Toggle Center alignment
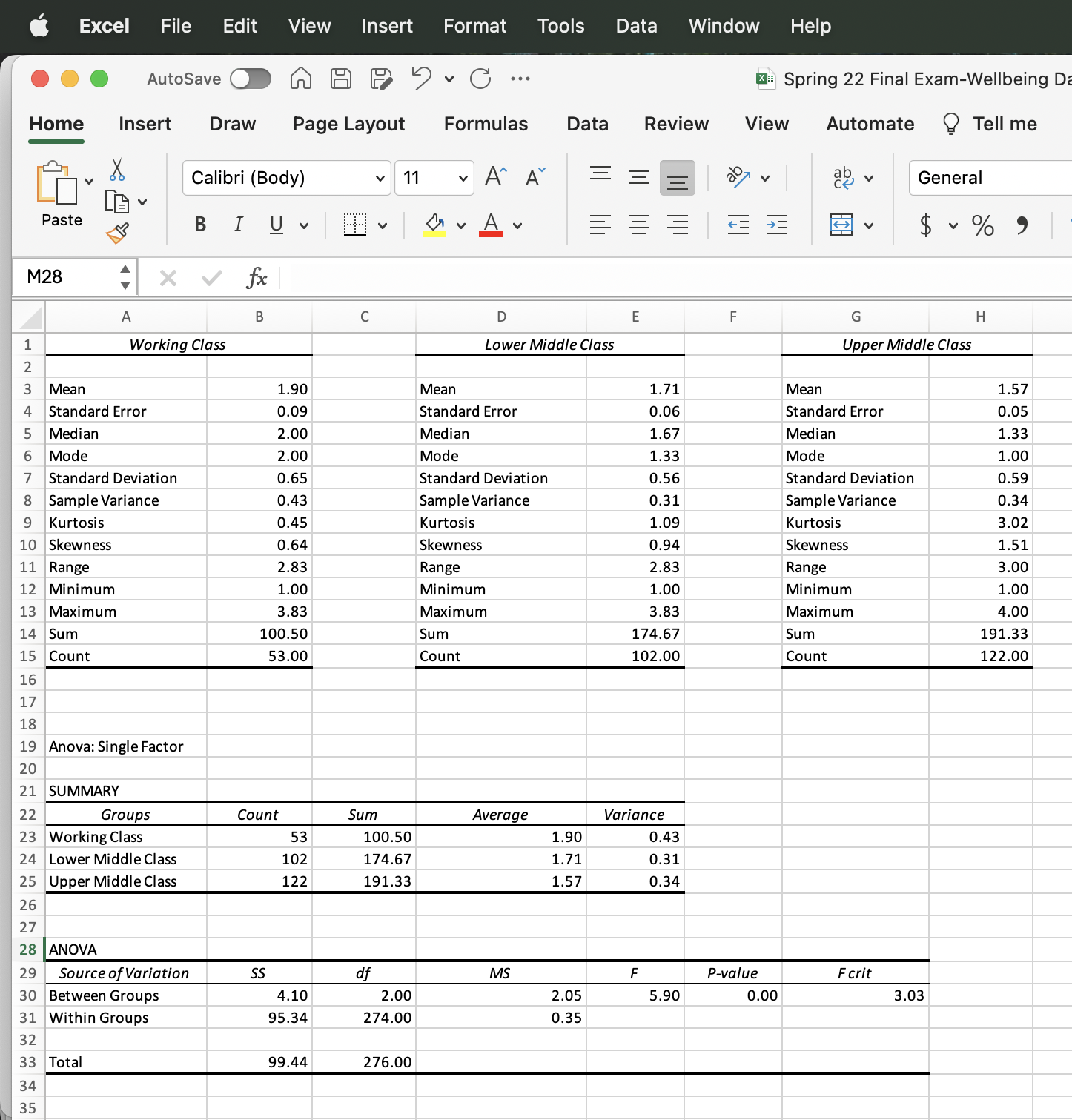Image resolution: width=1072 pixels, height=1120 pixels. 639,225
